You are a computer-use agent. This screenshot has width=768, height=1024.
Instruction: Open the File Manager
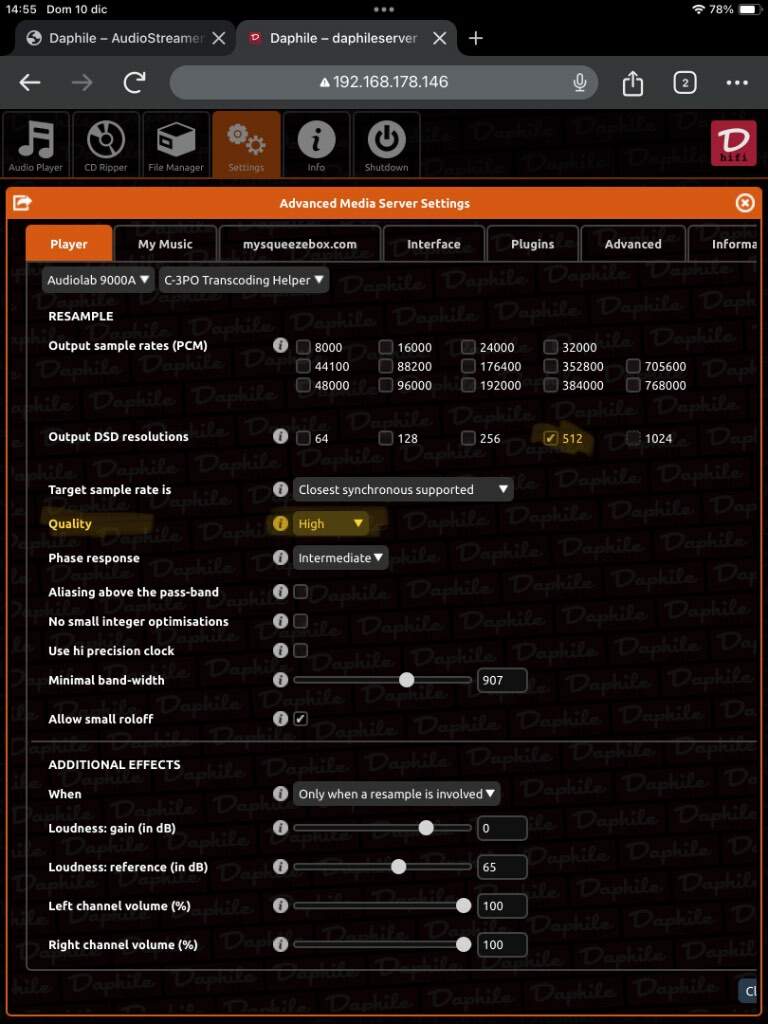[176, 144]
